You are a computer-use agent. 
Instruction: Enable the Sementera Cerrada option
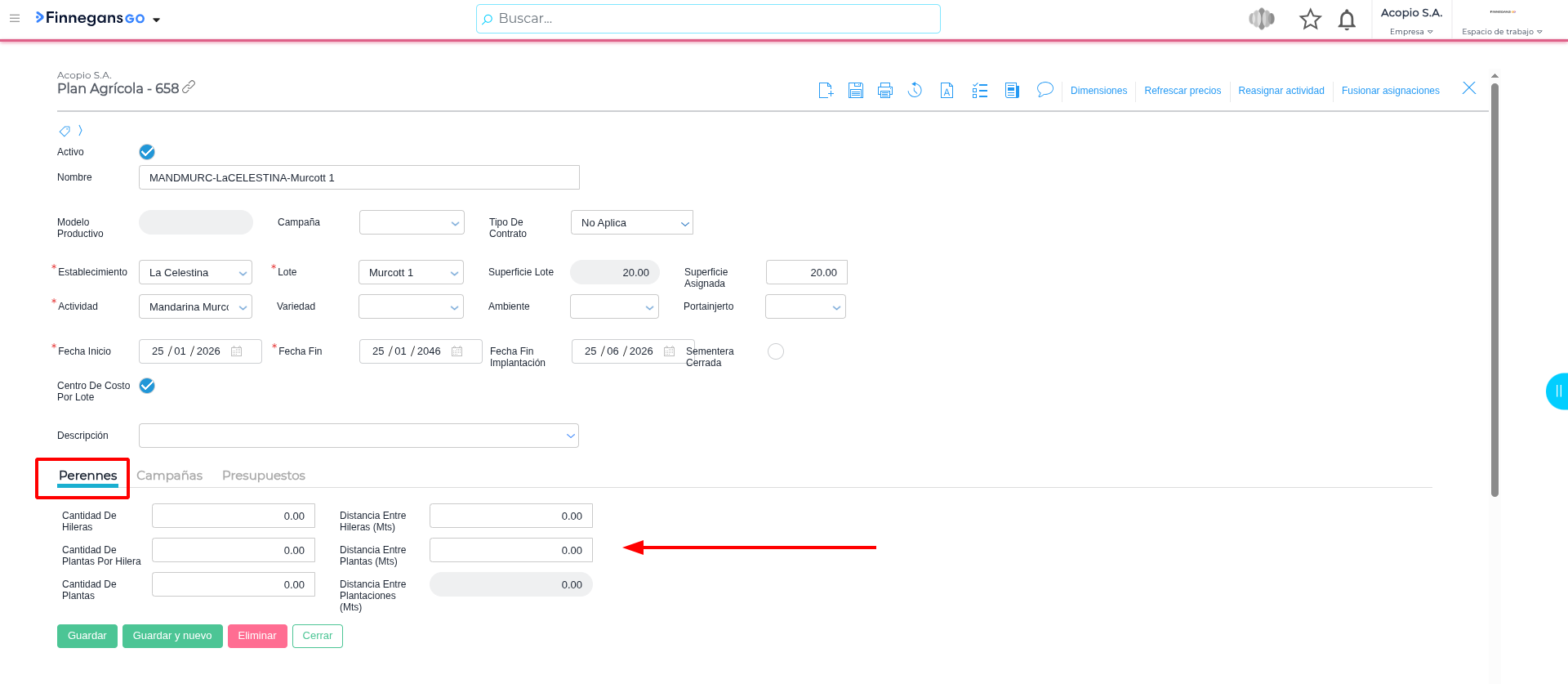coord(775,351)
